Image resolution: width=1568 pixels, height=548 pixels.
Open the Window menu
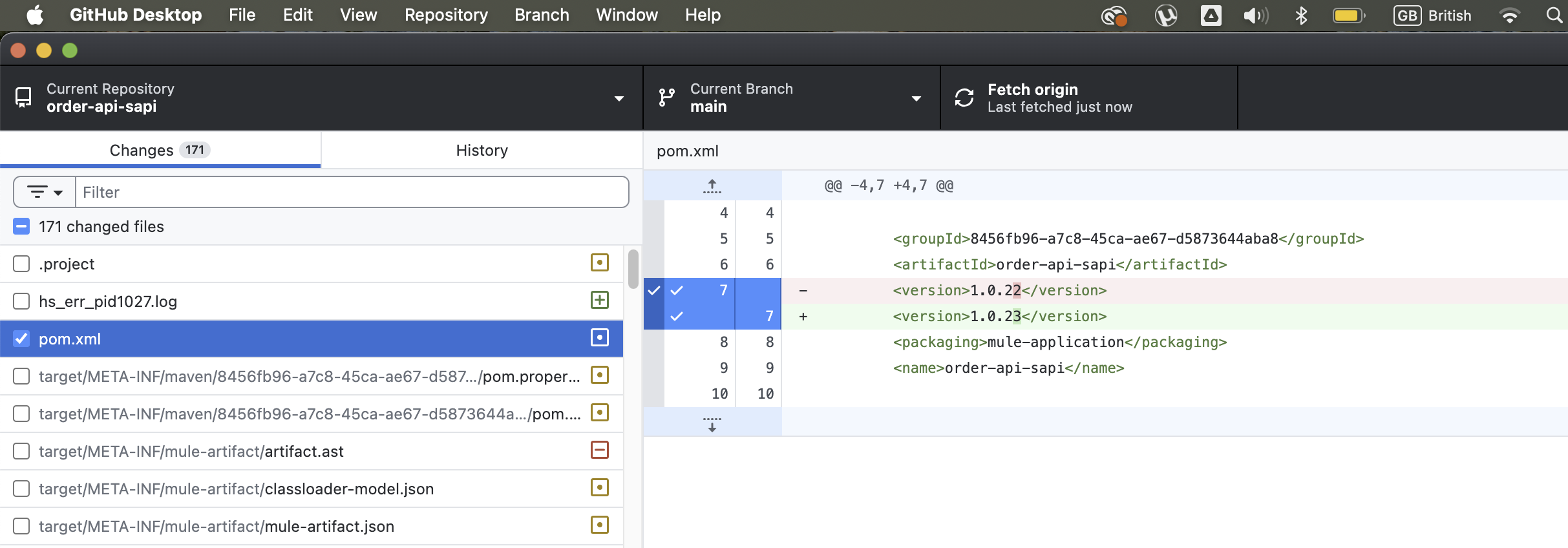click(x=627, y=15)
